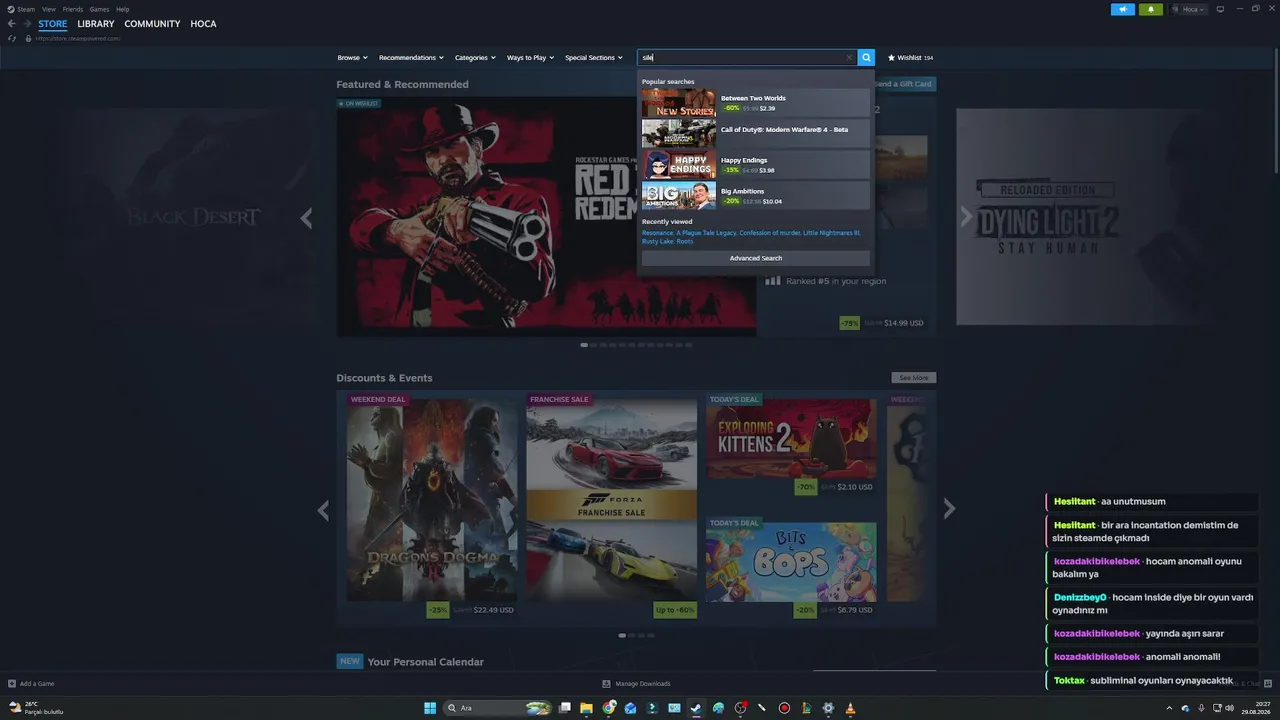Open the green notifications bell
1280x720 pixels.
pos(1150,9)
